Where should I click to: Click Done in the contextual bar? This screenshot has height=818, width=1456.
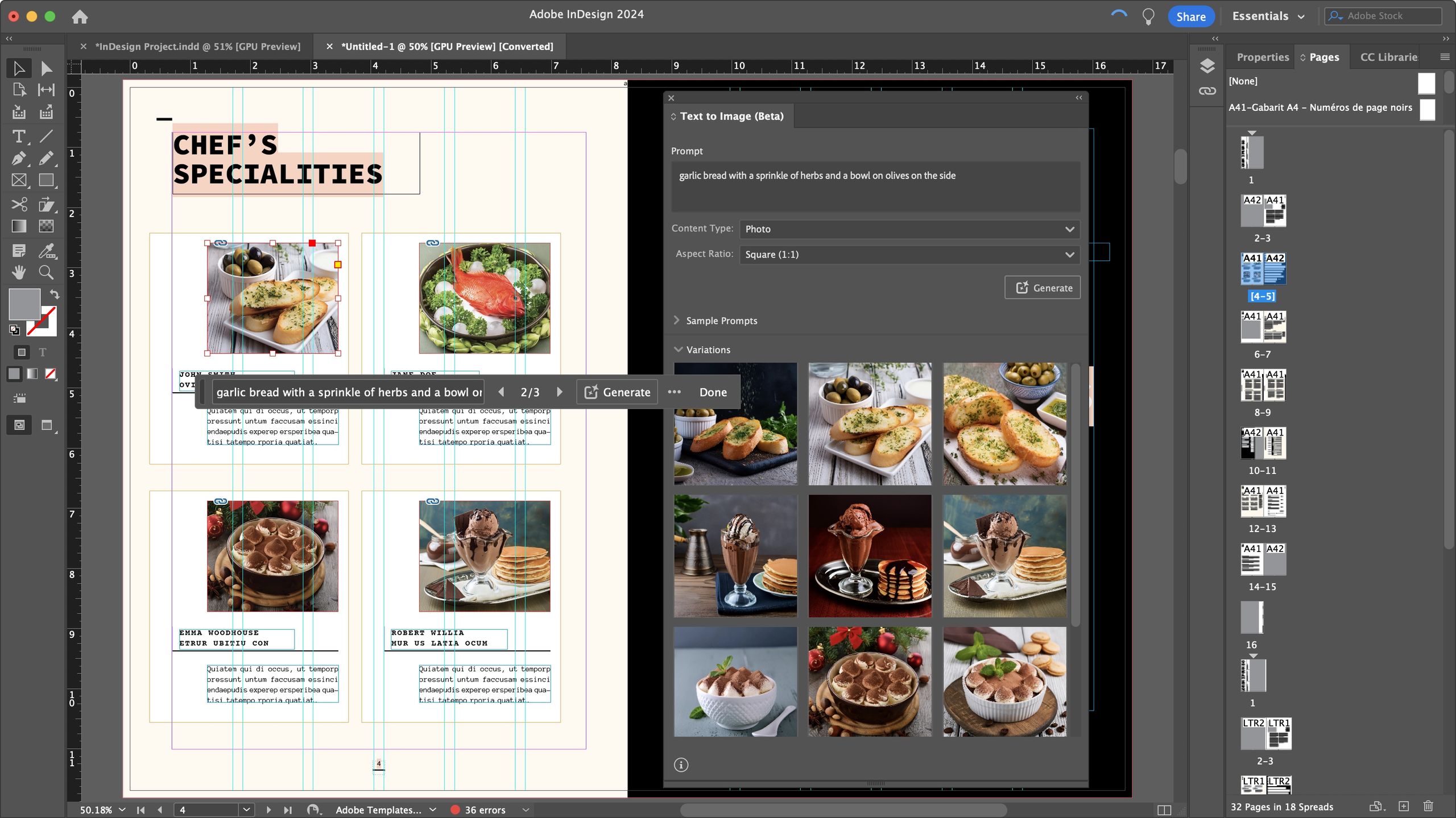(713, 392)
